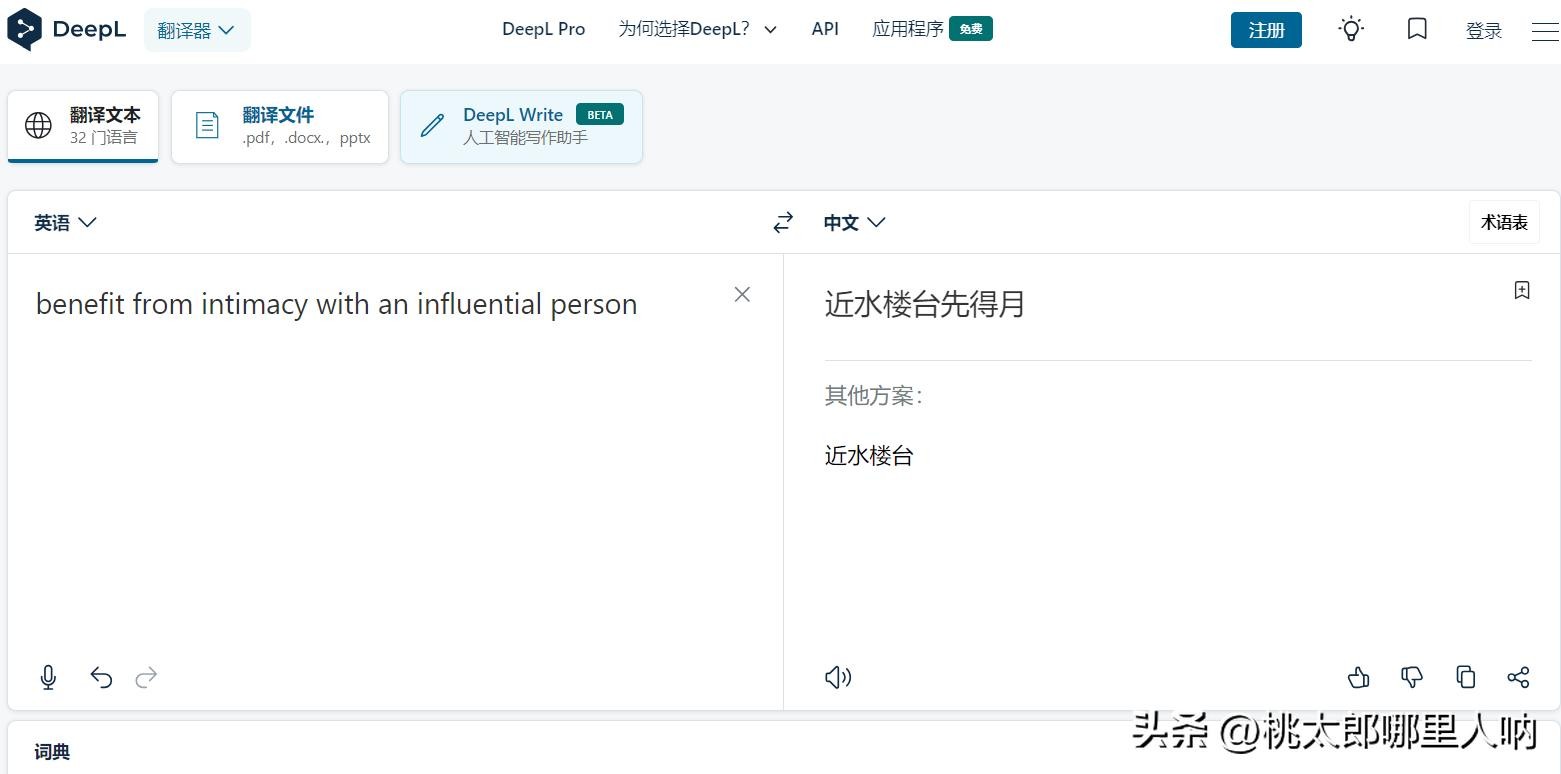The width and height of the screenshot is (1561, 774).
Task: Open the 翻译器 product dropdown
Action: 197,30
